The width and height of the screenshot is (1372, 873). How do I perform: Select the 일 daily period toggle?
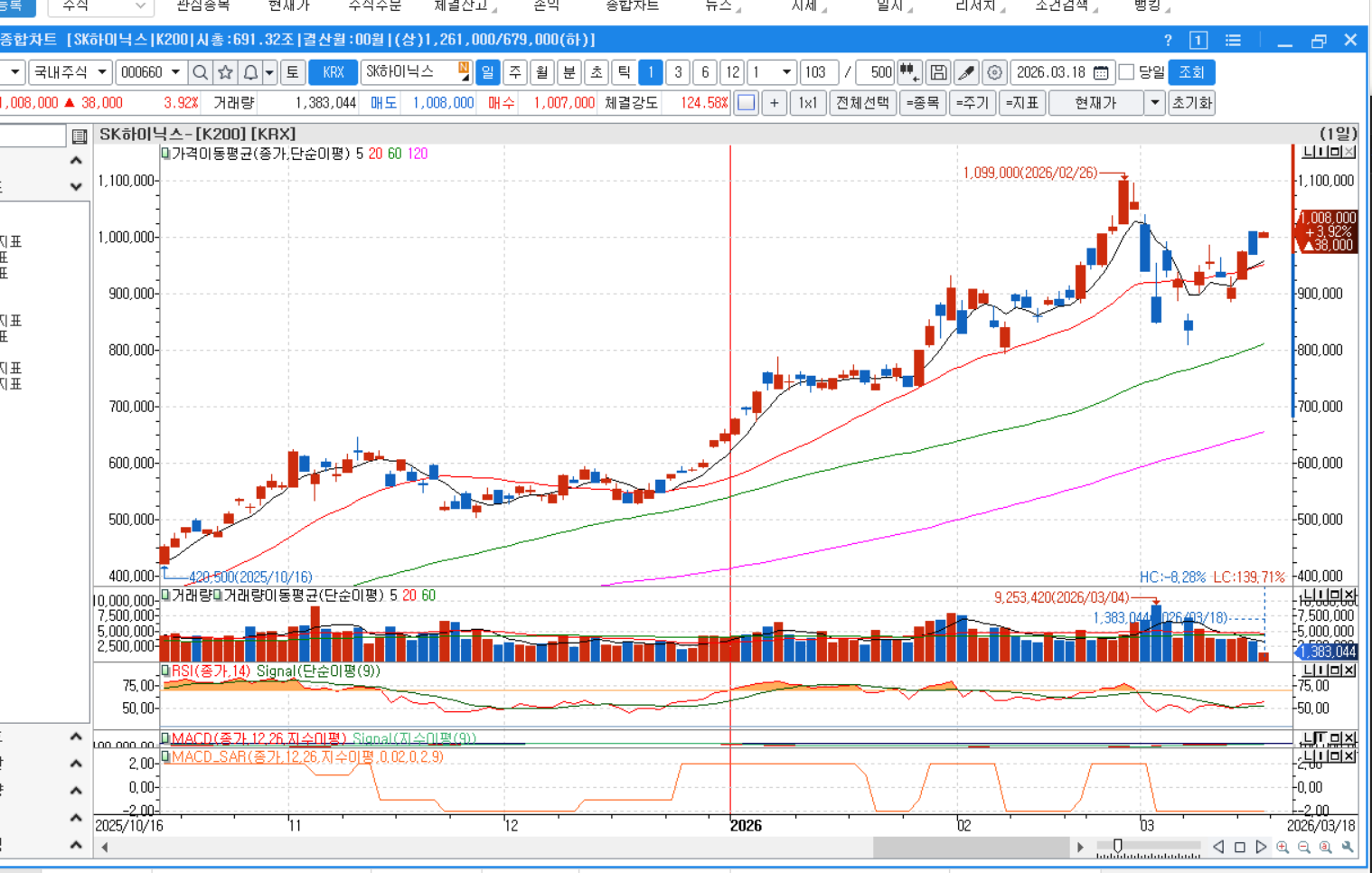[488, 72]
